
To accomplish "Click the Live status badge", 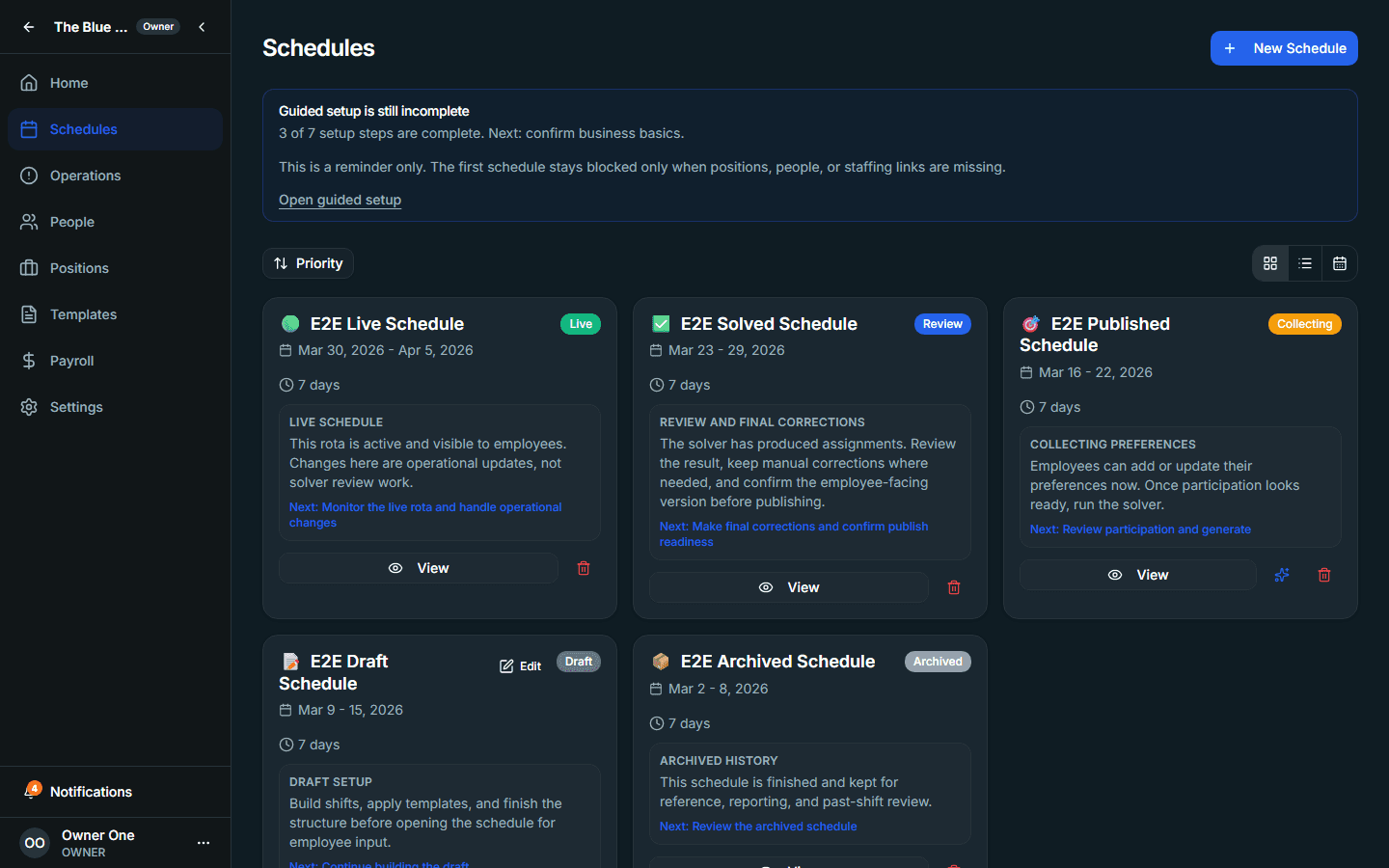I will 581,324.
